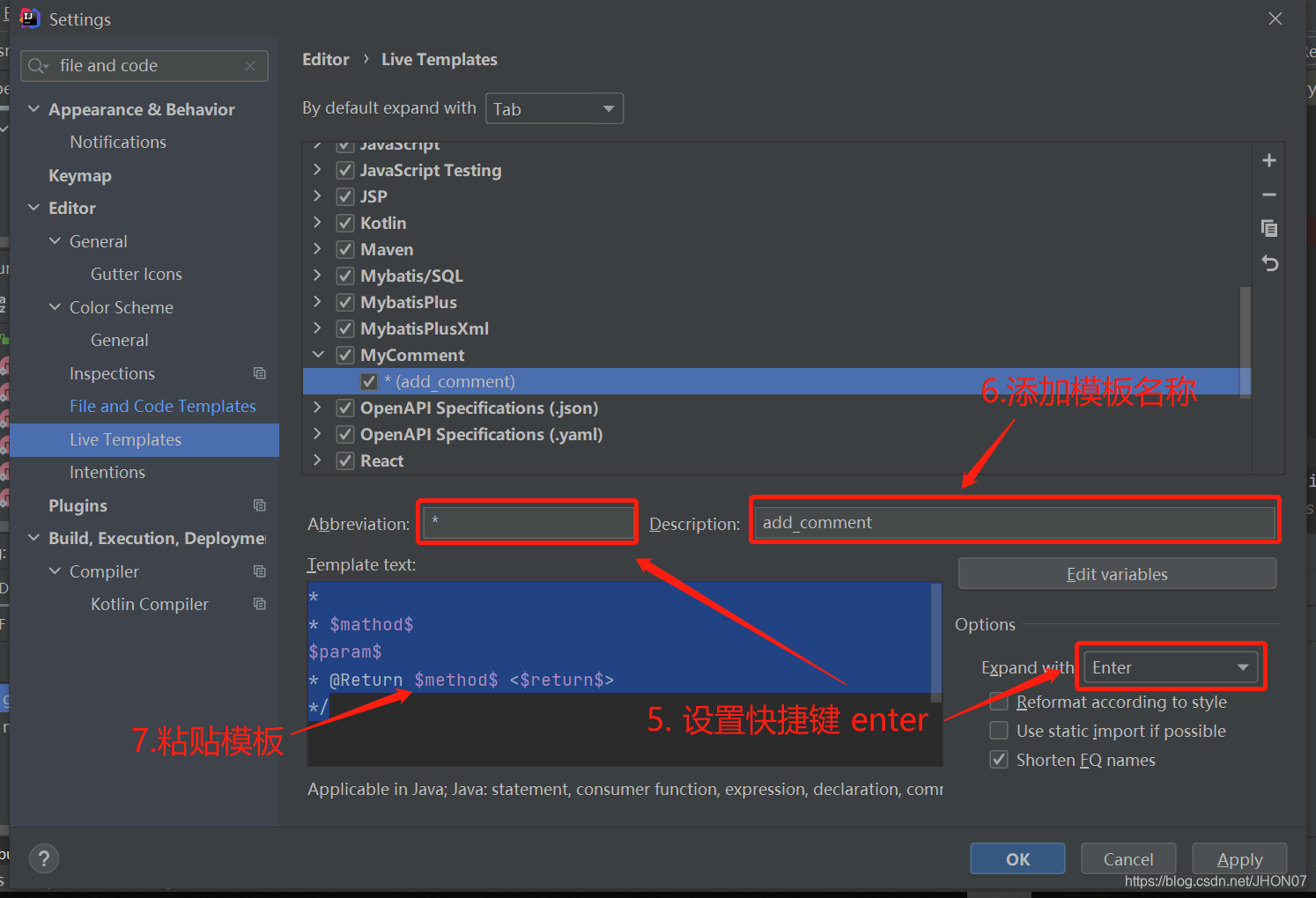The width and height of the screenshot is (1316, 898).
Task: Click the Cancel button
Action: coord(1128,859)
